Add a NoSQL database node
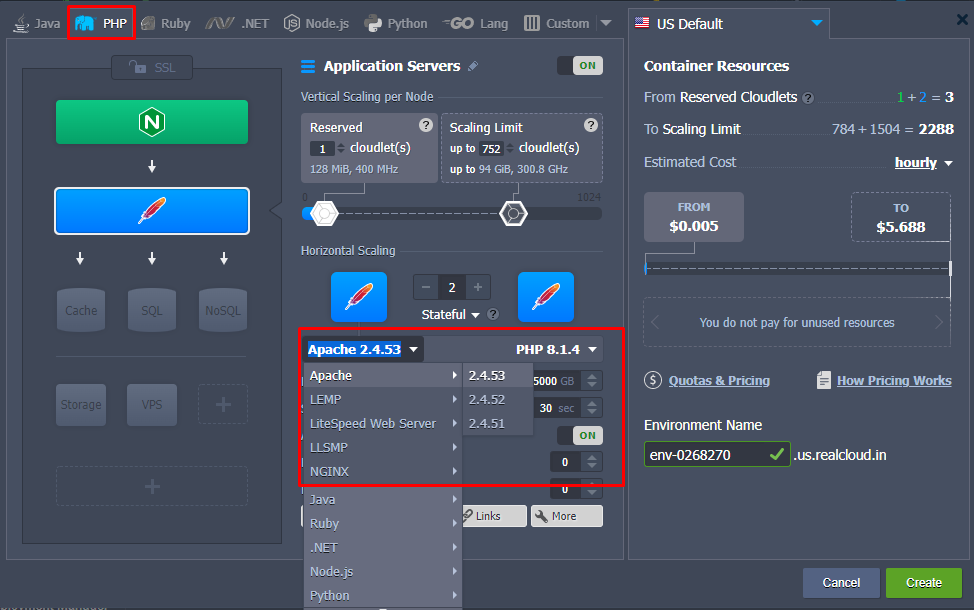974x610 pixels. click(x=222, y=310)
